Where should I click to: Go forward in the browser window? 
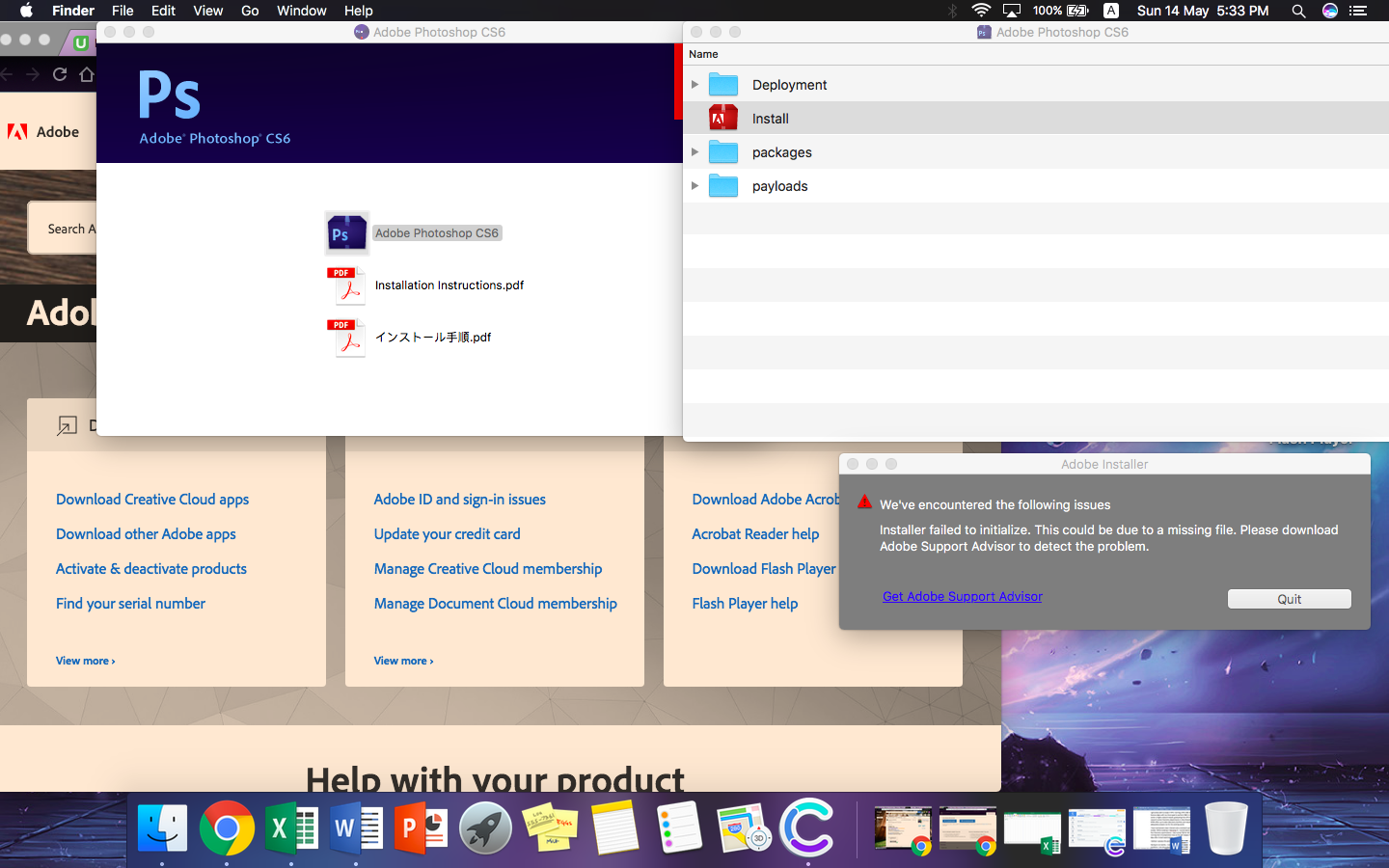pos(33,74)
